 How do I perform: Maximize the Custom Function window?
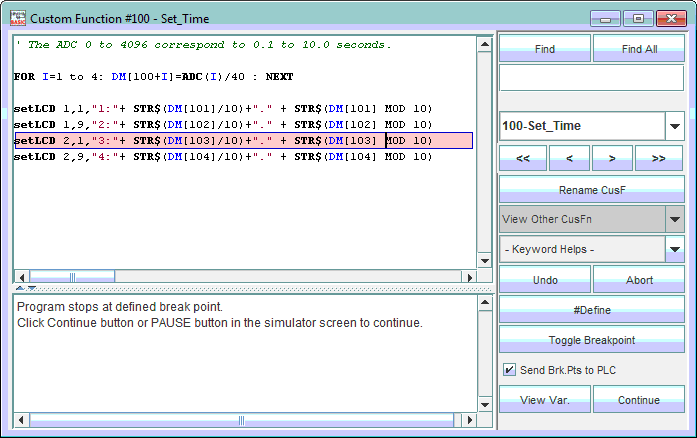click(638, 19)
